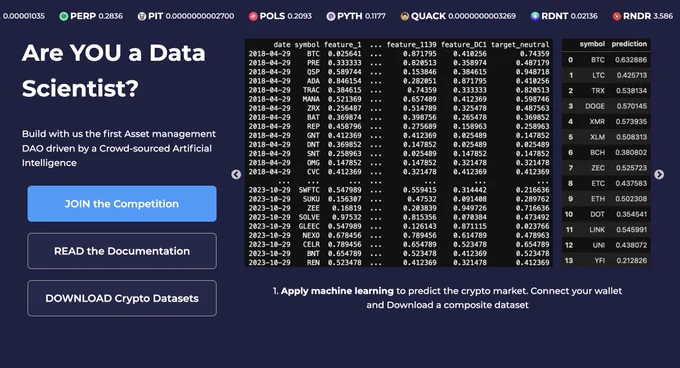This screenshot has width=680, height=368.
Task: Go to previous slide with left arrow
Action: (x=236, y=174)
